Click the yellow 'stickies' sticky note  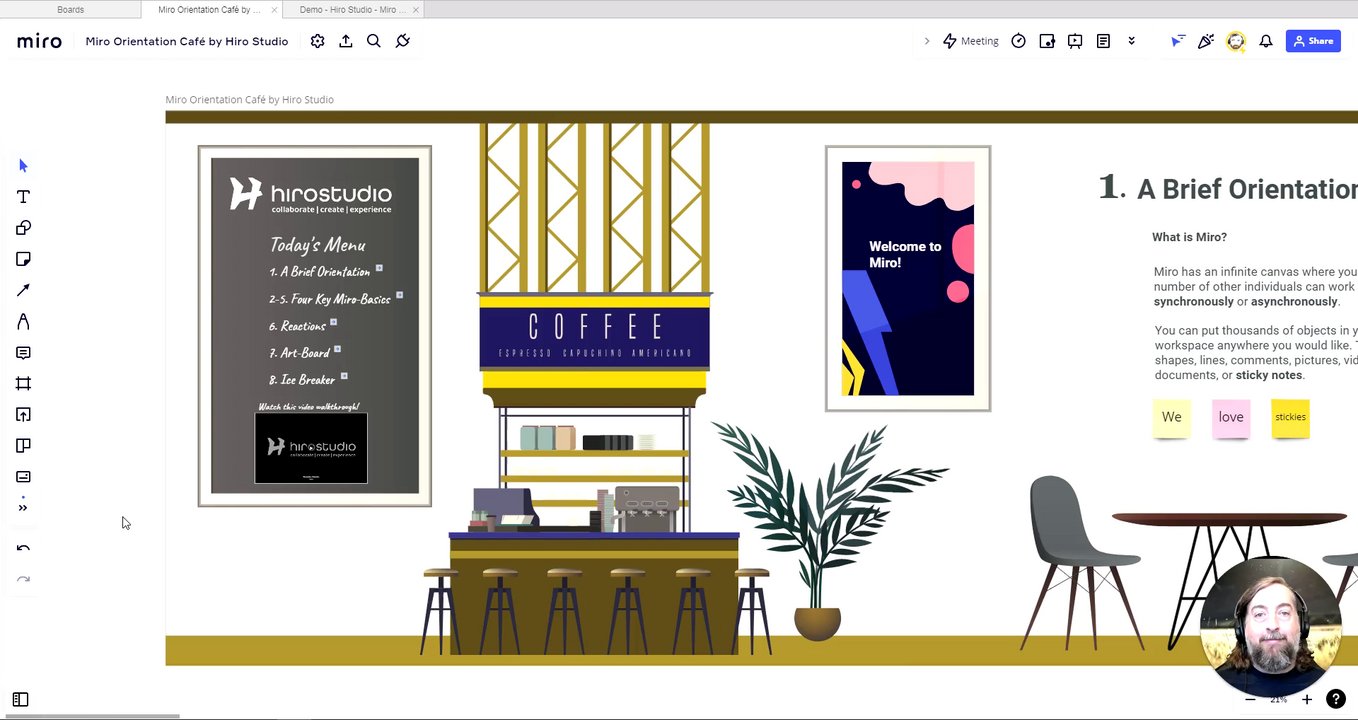[1290, 418]
